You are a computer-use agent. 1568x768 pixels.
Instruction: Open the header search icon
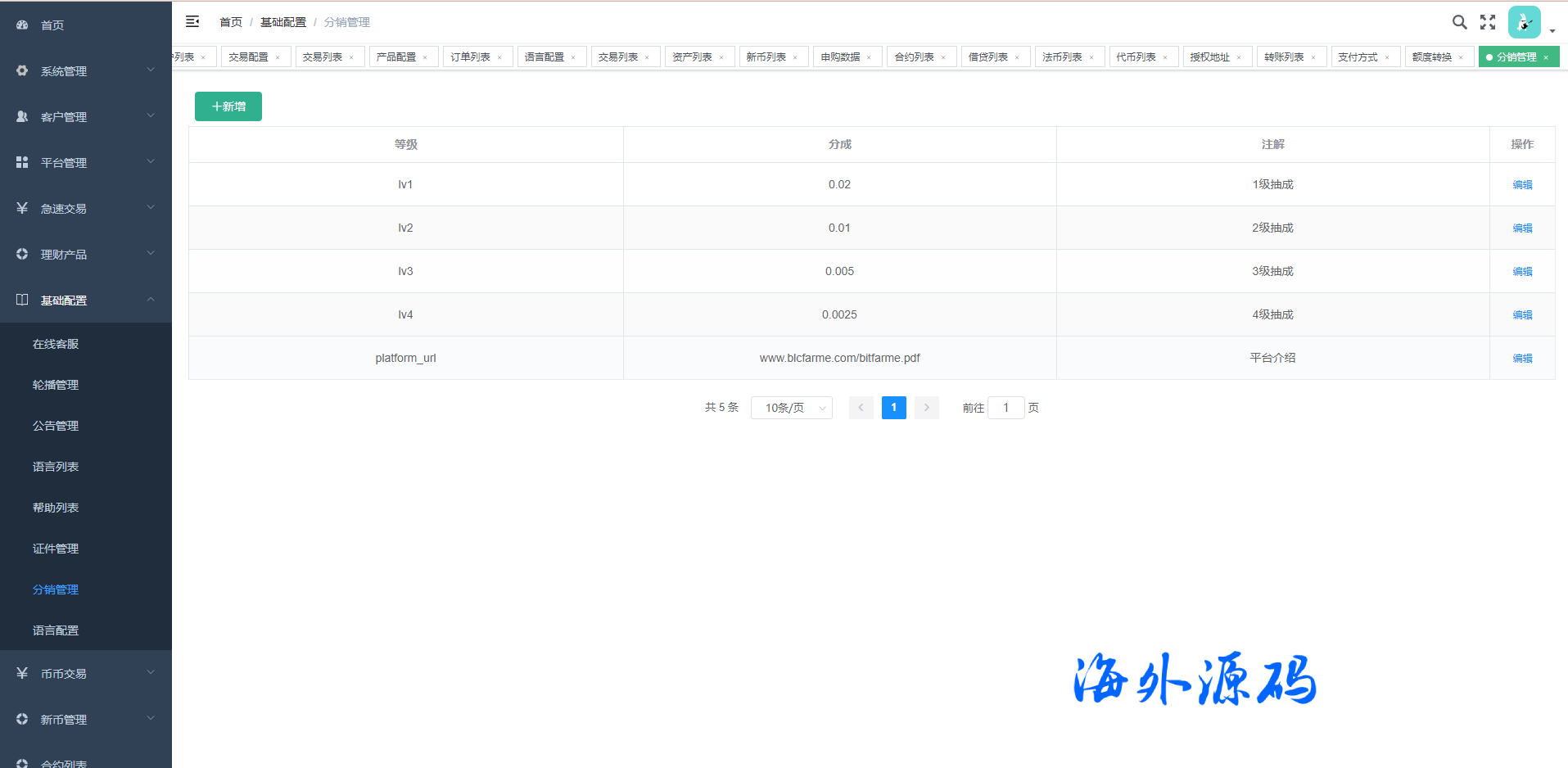1459,22
